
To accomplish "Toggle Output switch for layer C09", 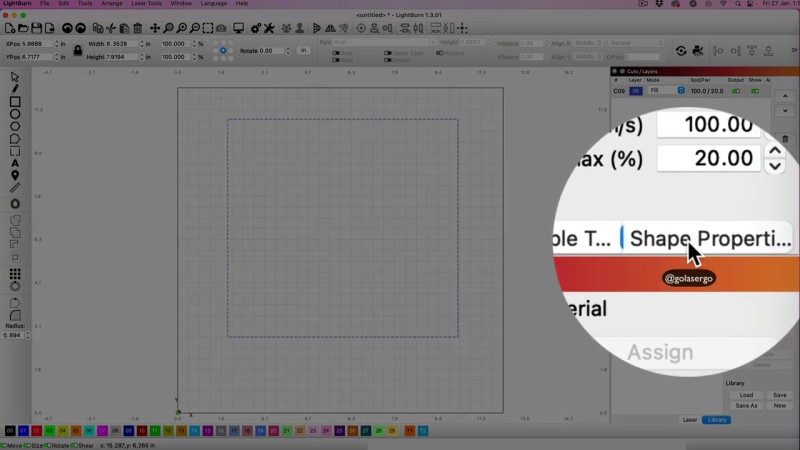I will coord(738,91).
